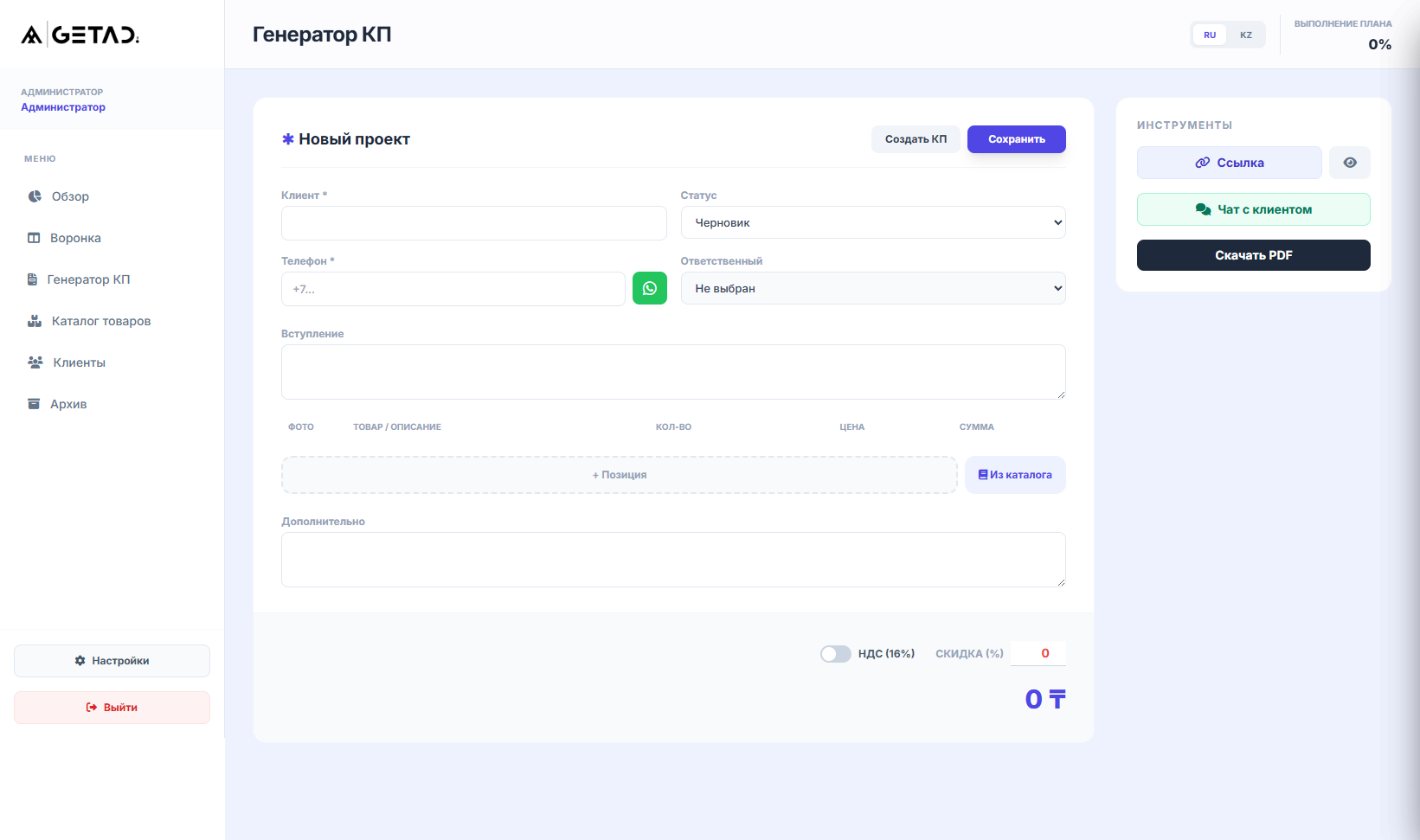Open the Обзор section via pie chart icon
Image resolution: width=1420 pixels, height=840 pixels.
(34, 196)
